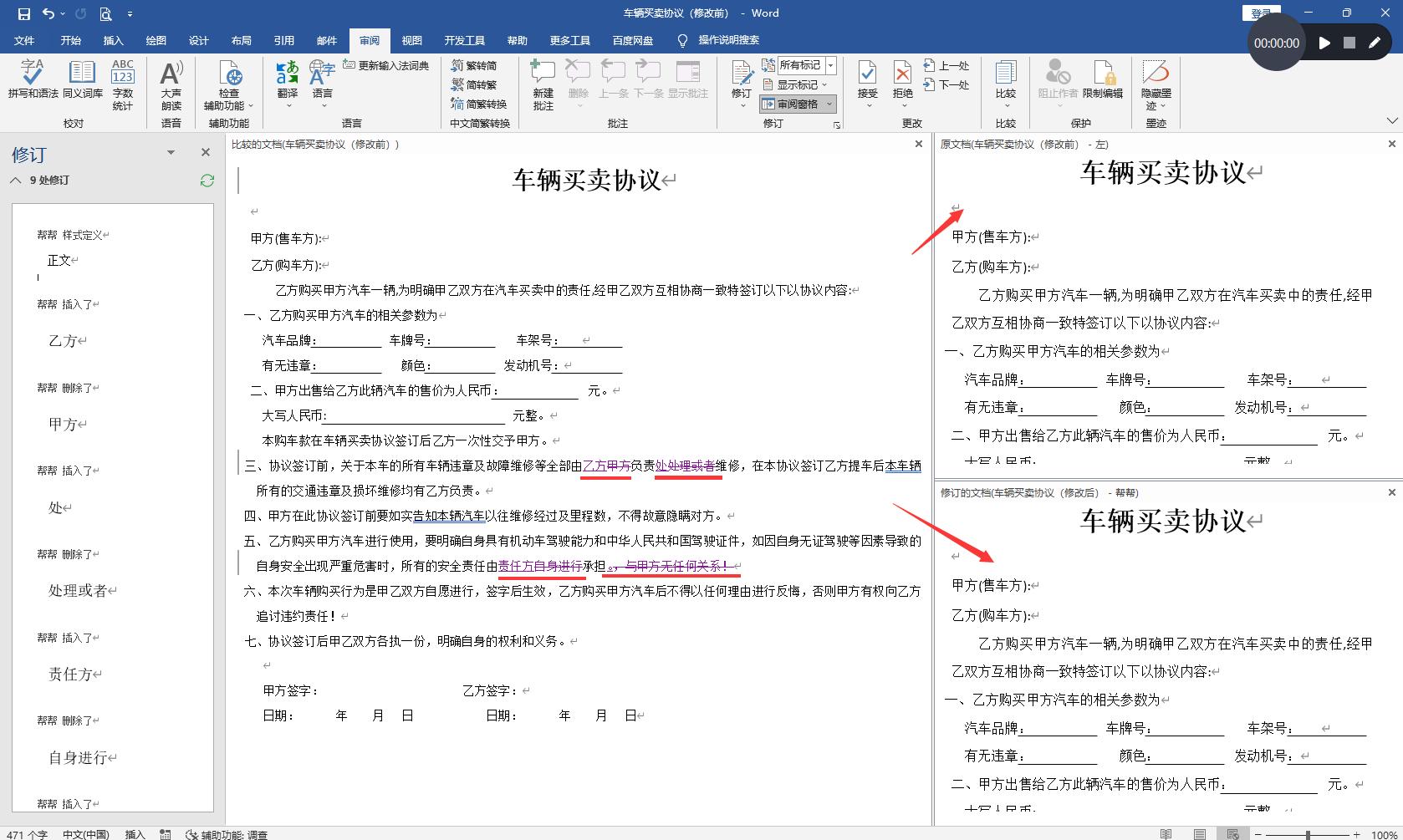The image size is (1403, 840).
Task: Switch to the 视图 ribbon tab
Action: pos(411,40)
